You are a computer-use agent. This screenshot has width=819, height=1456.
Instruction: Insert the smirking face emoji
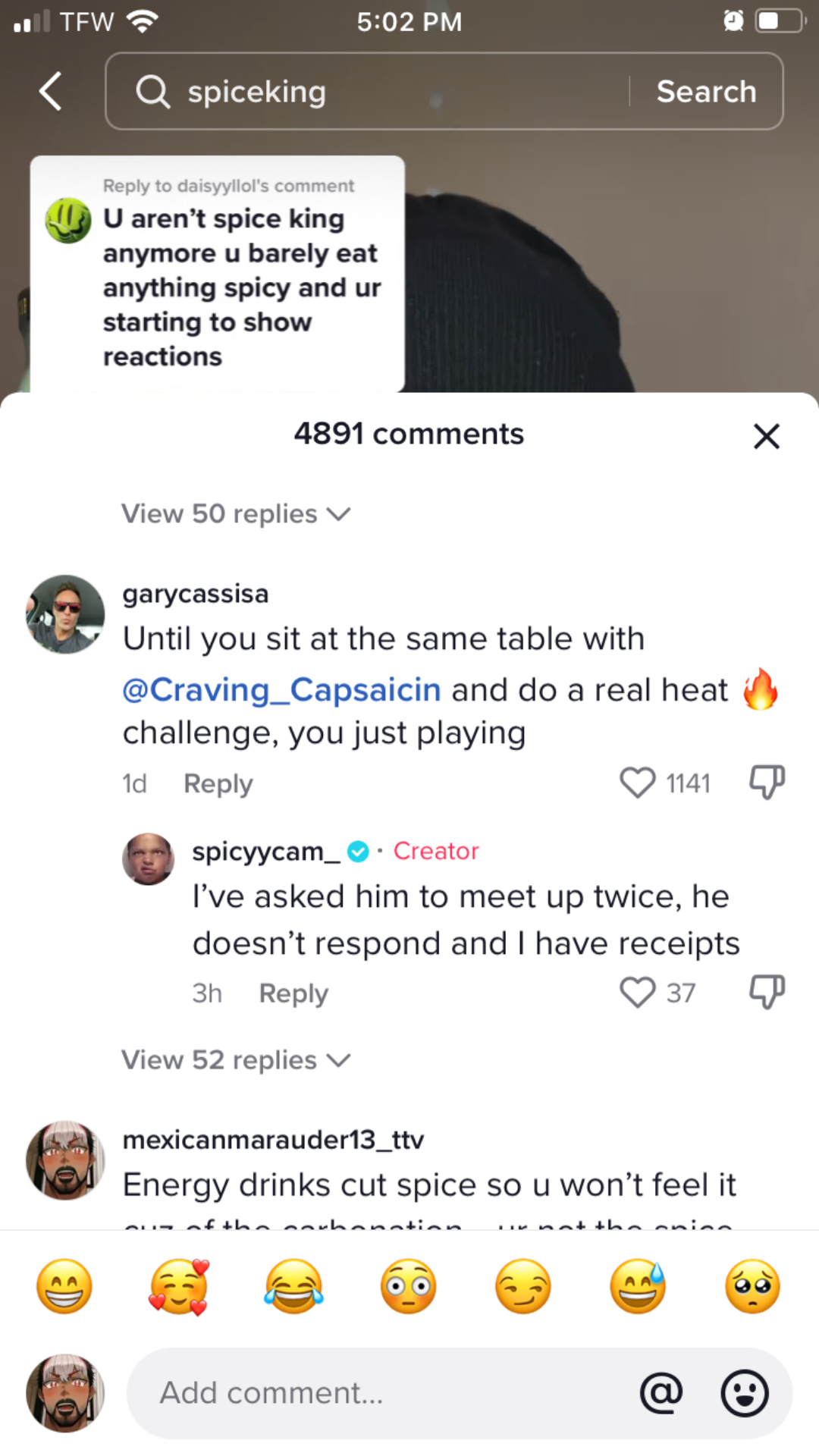click(523, 1287)
